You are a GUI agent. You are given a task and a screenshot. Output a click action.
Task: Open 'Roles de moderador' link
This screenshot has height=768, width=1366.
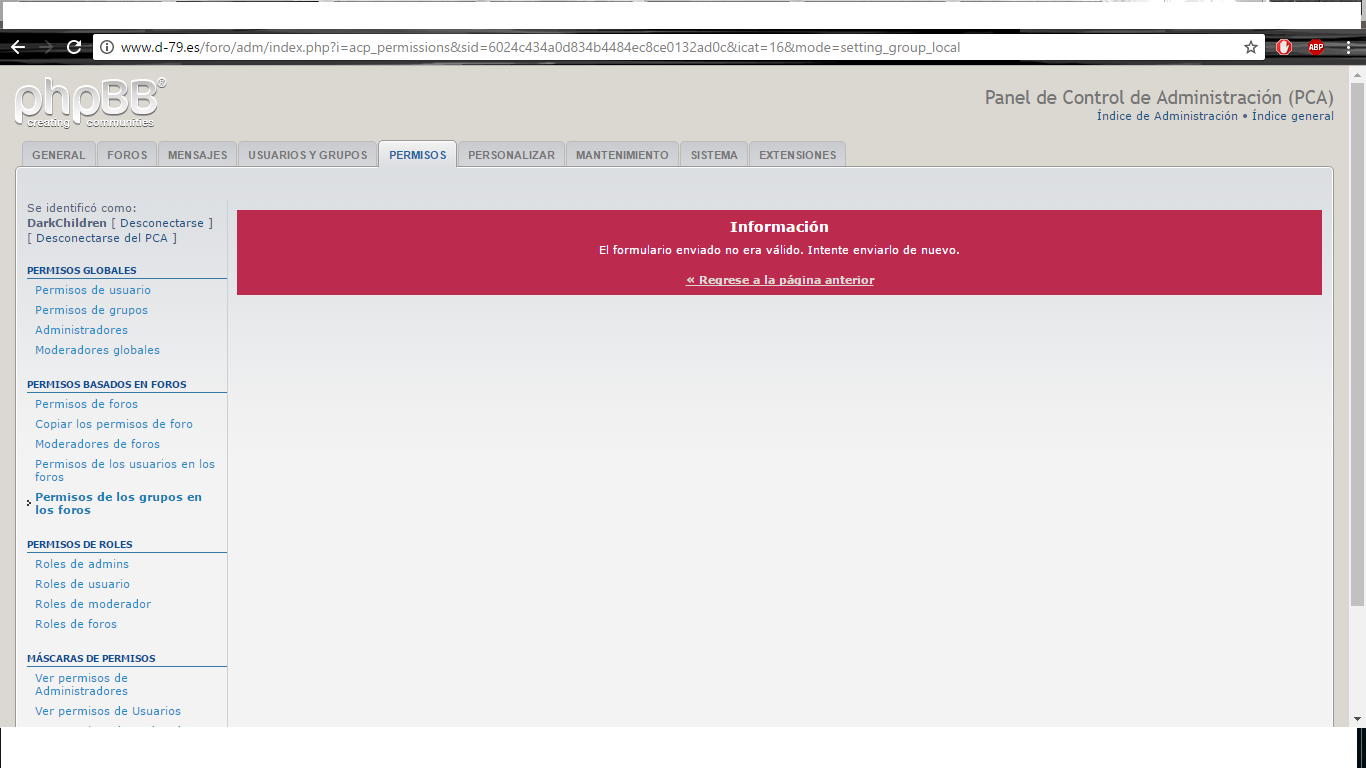[93, 604]
